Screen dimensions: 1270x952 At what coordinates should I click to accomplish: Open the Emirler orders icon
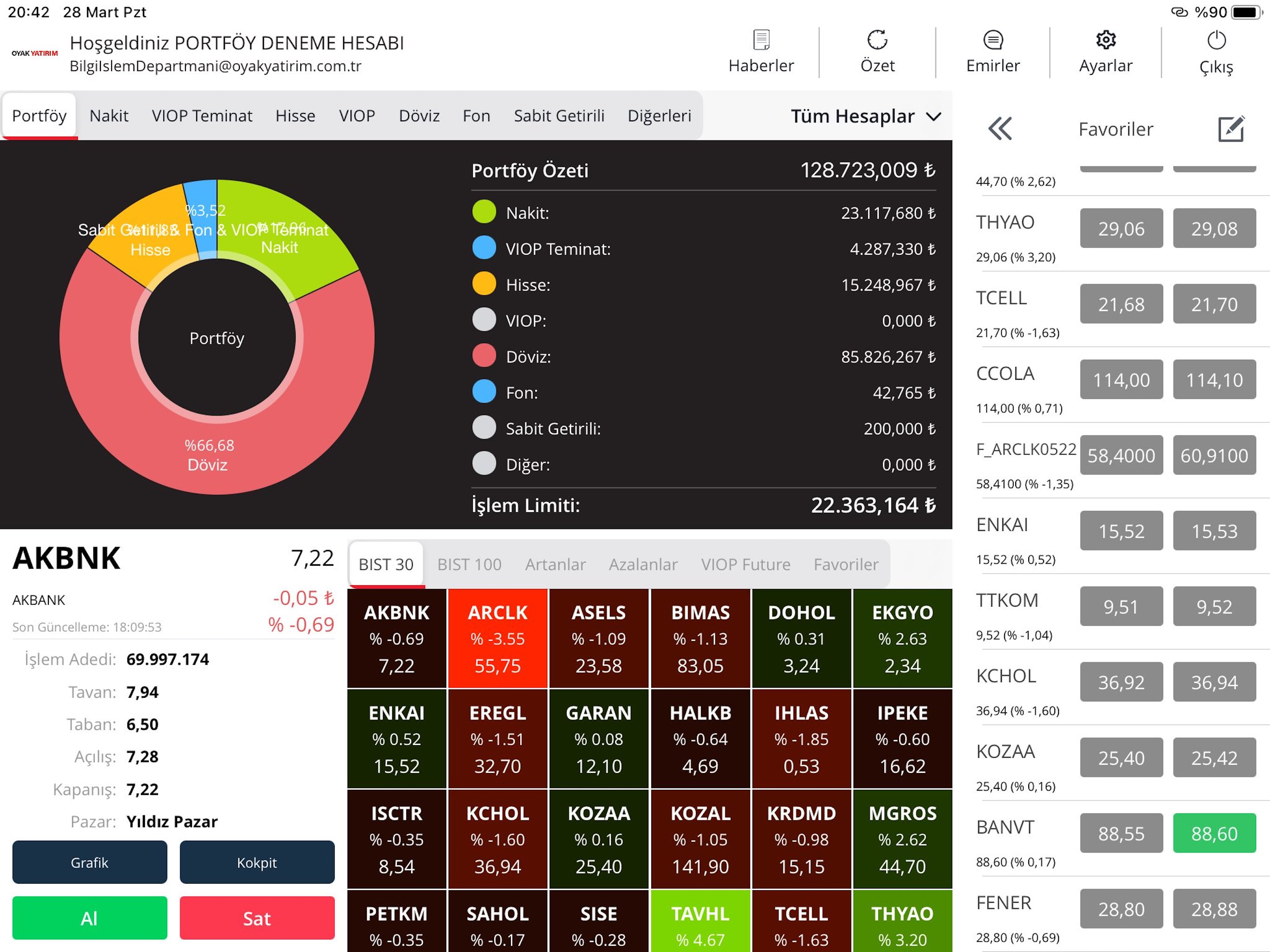992,40
